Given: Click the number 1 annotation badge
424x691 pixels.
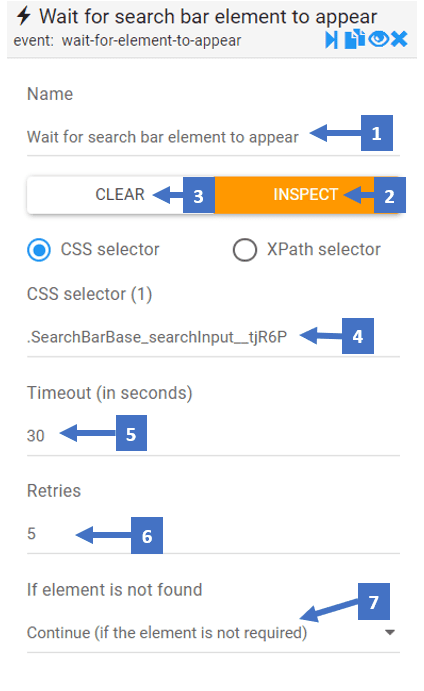Looking at the screenshot, I should coord(376,133).
